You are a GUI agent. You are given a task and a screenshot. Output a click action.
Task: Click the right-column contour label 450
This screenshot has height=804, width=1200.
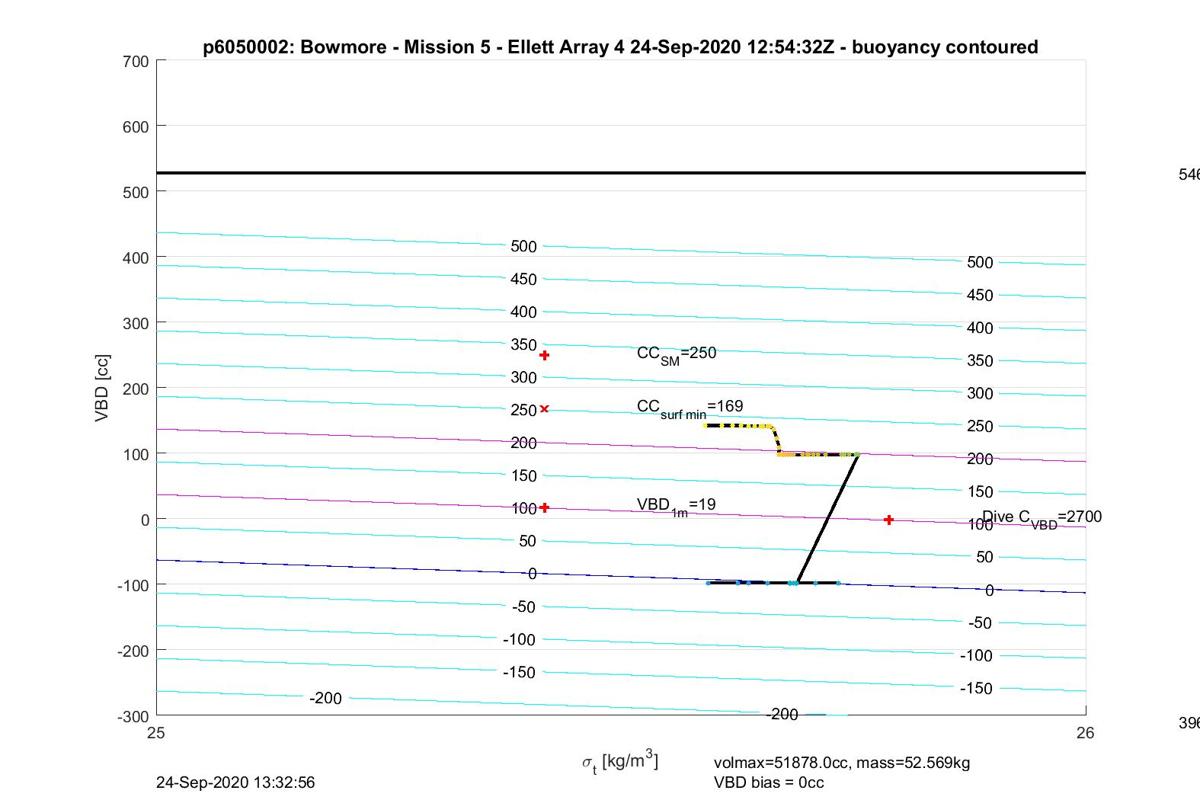(980, 295)
